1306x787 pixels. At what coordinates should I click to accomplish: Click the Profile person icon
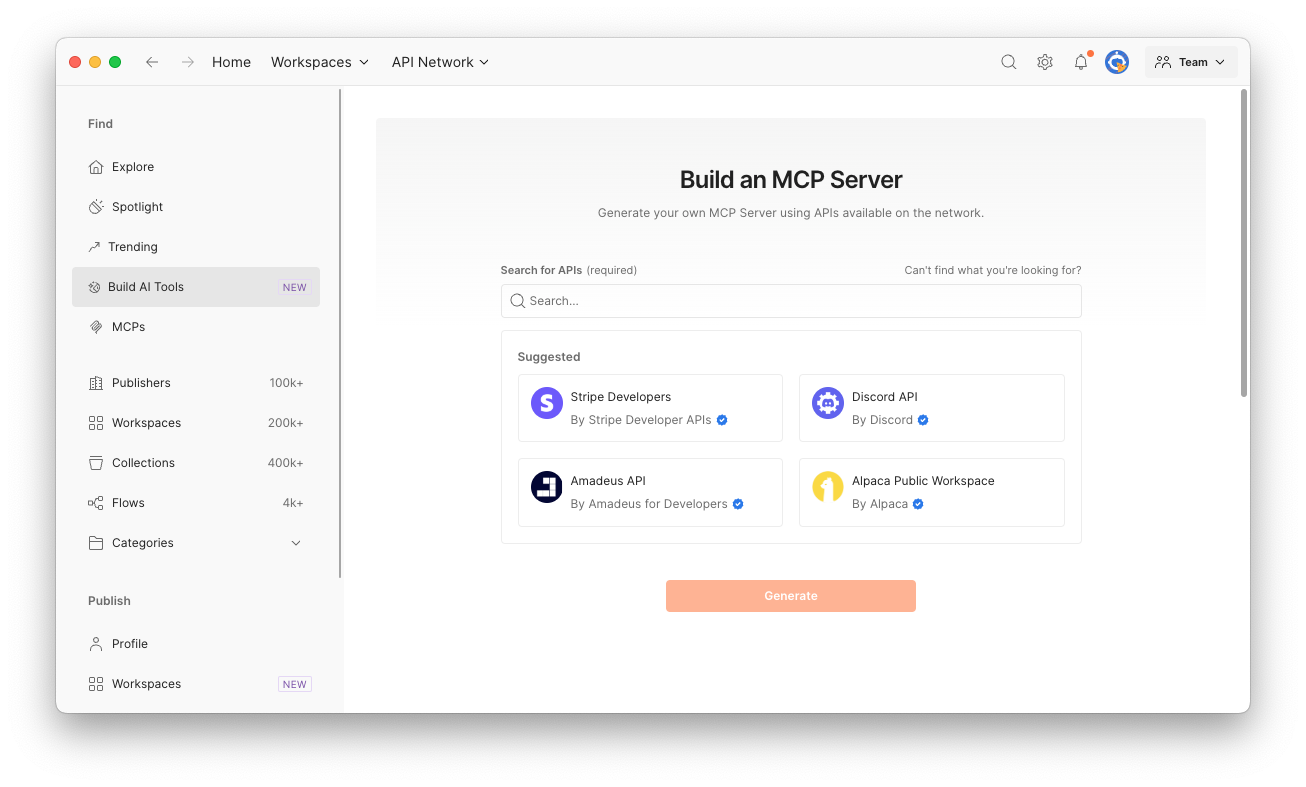pyautogui.click(x=96, y=644)
